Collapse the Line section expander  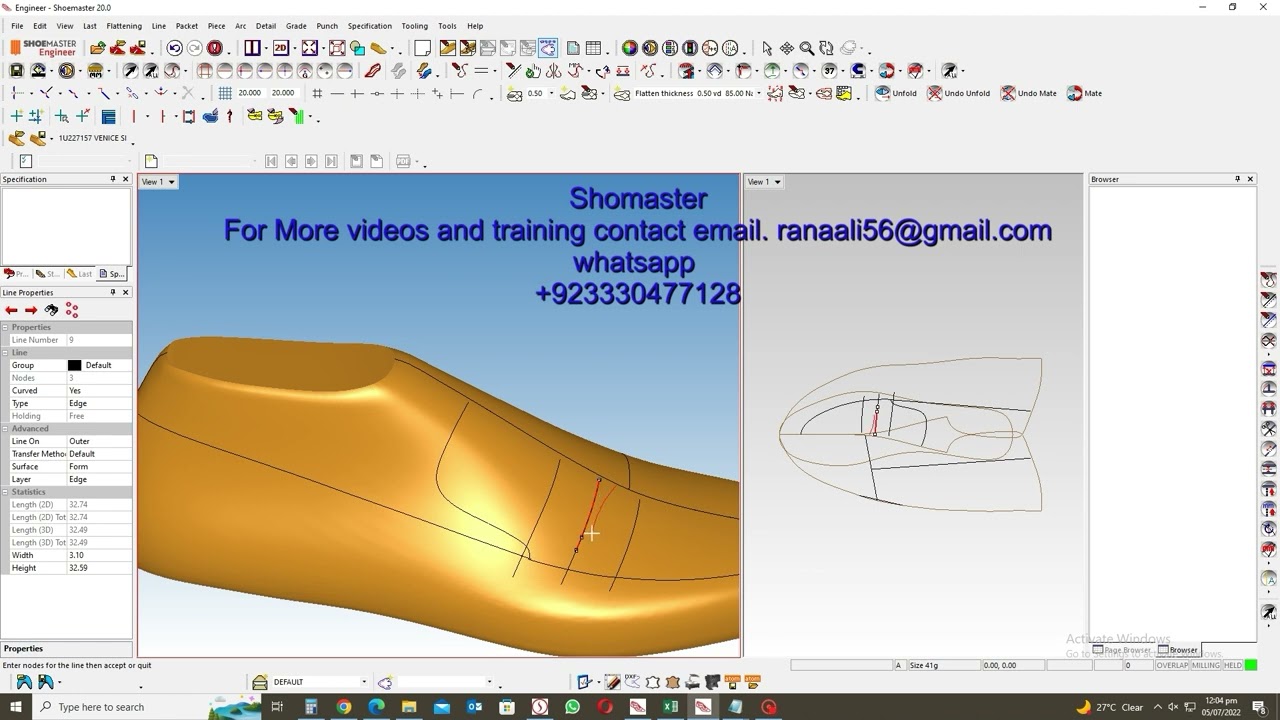tap(5, 353)
